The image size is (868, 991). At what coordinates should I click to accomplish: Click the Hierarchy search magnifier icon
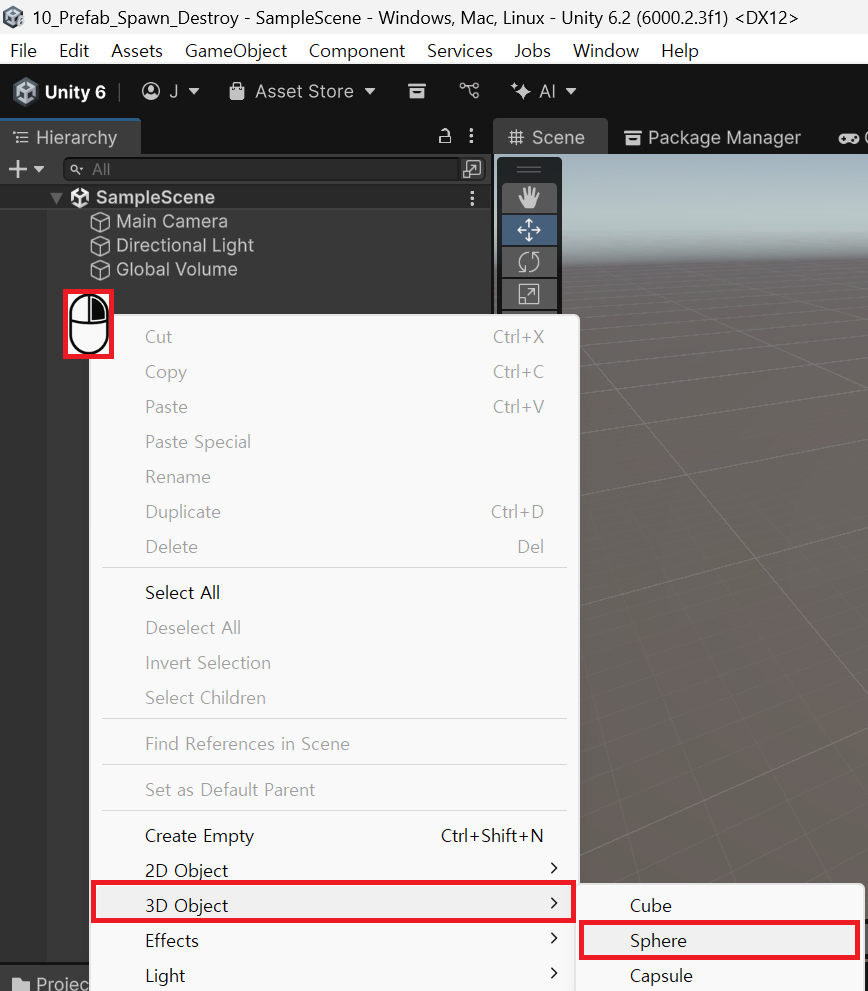tap(76, 169)
